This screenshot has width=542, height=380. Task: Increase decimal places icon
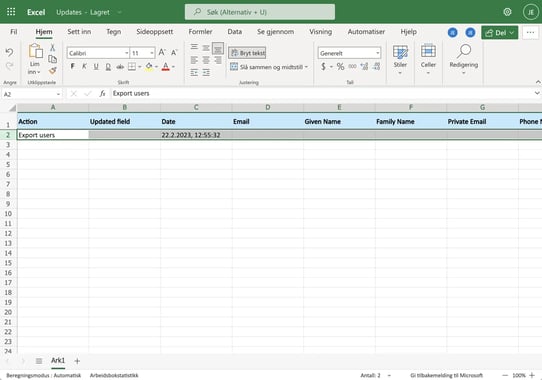(x=364, y=66)
